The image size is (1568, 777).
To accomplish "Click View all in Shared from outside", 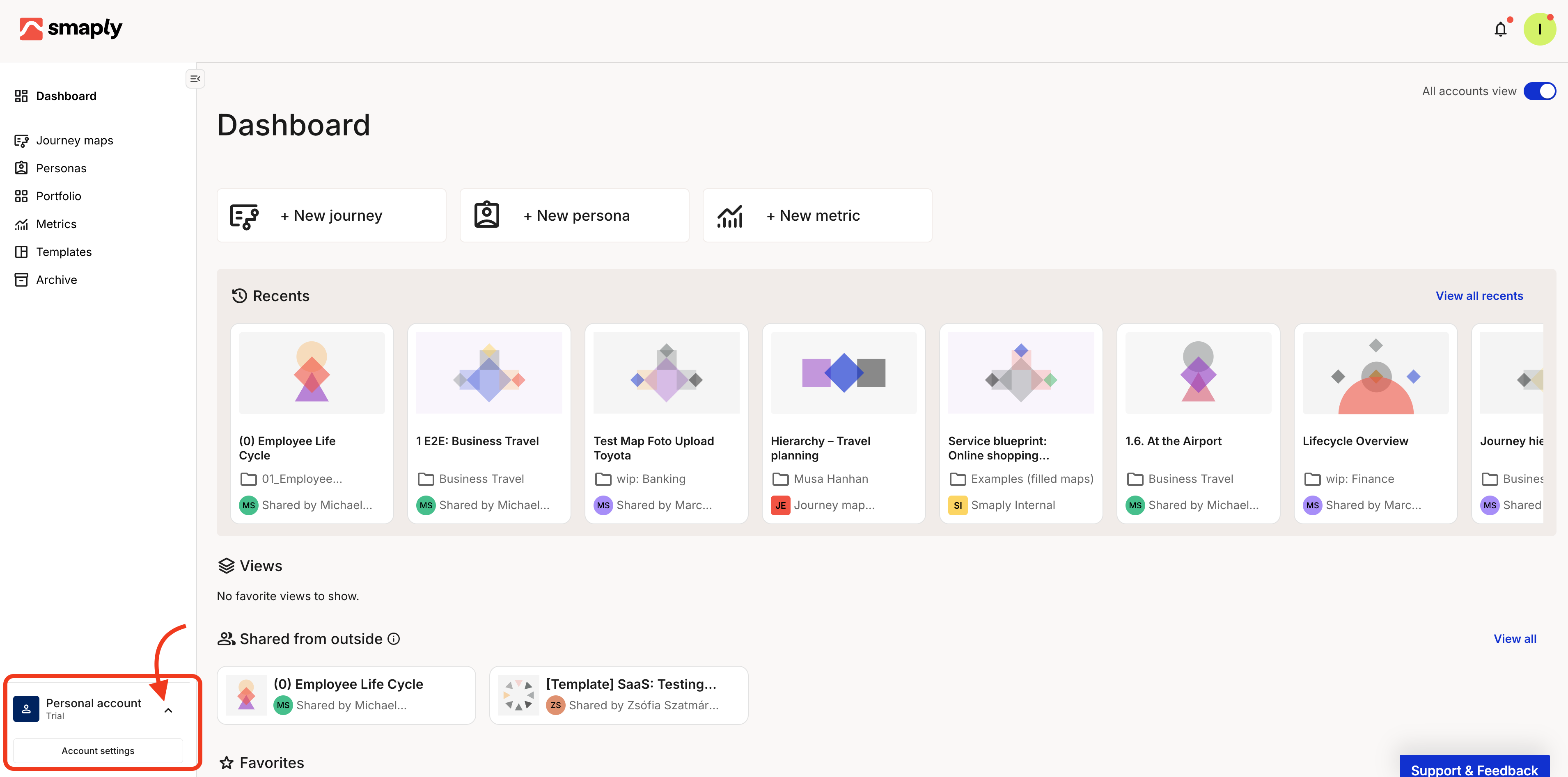I will pyautogui.click(x=1515, y=639).
